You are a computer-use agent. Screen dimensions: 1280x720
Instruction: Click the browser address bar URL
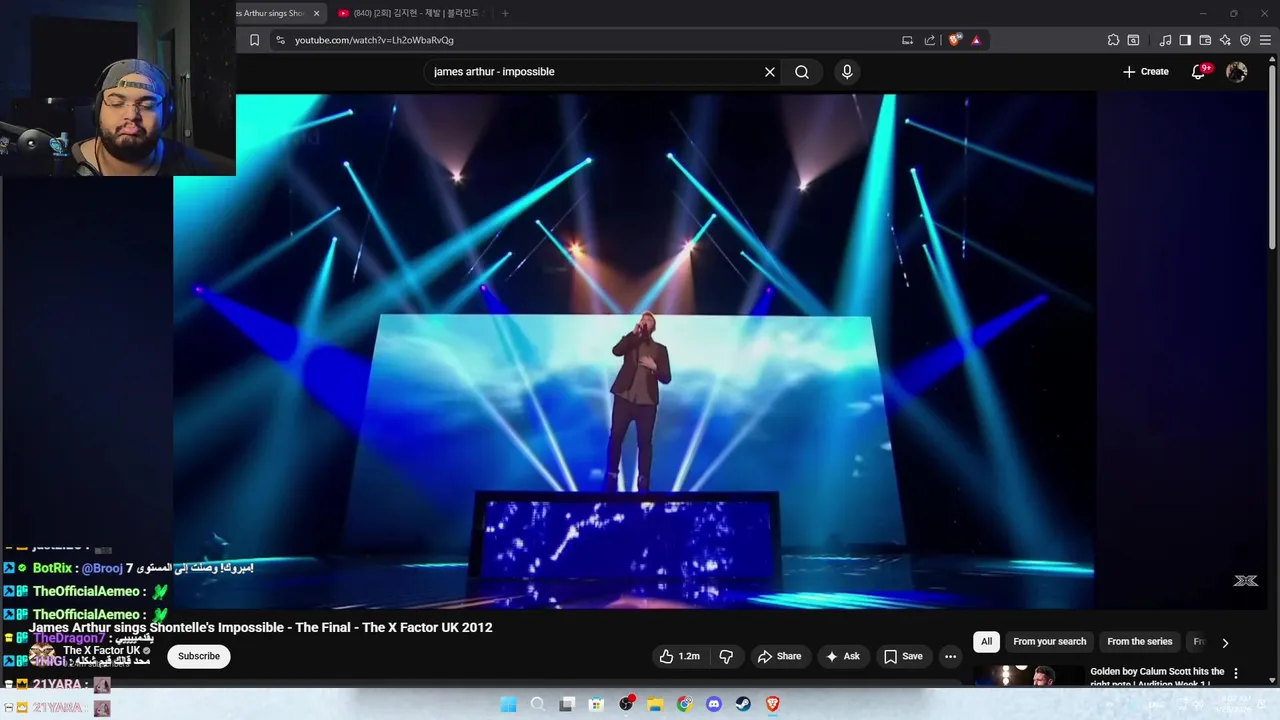point(374,40)
